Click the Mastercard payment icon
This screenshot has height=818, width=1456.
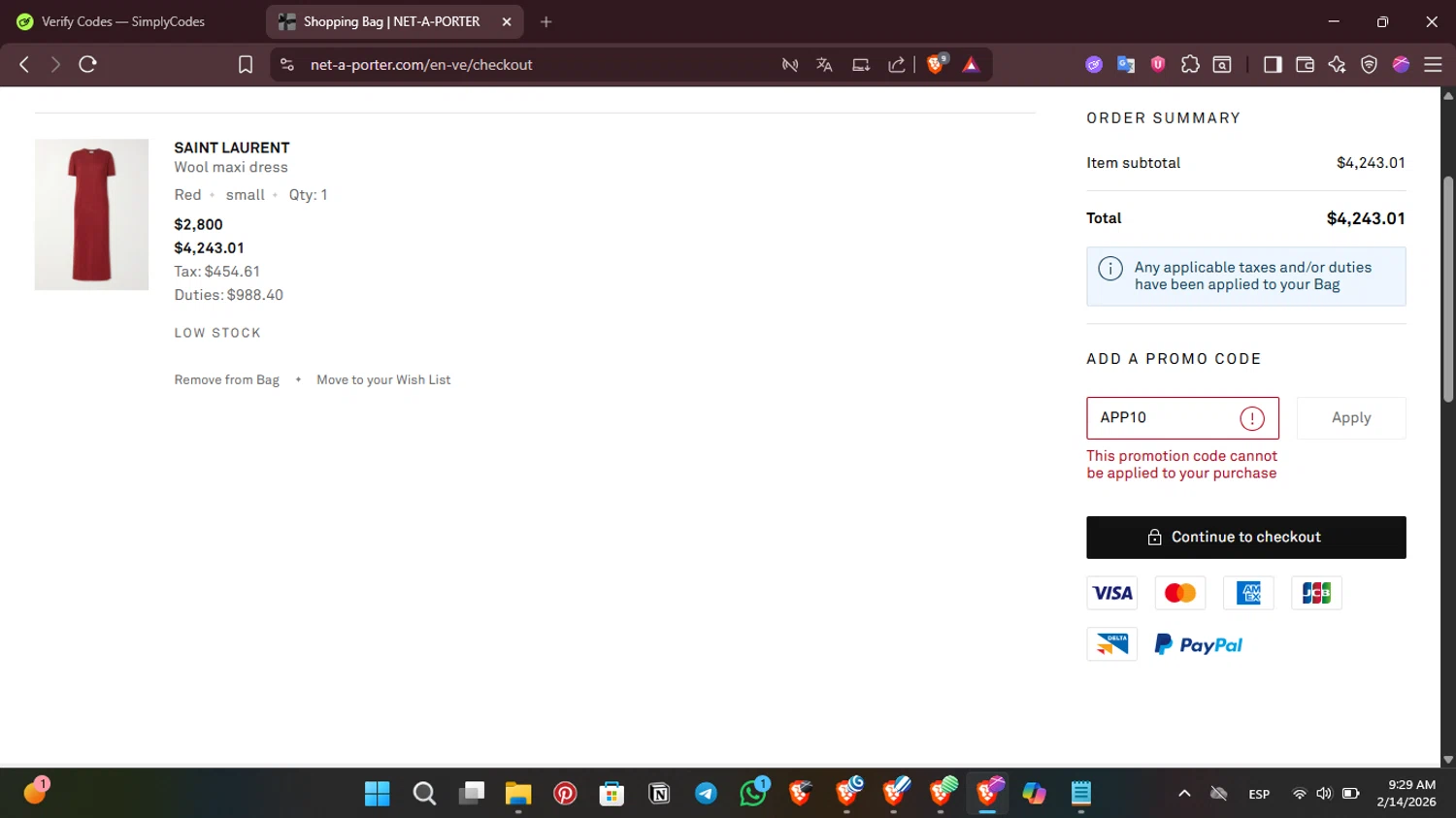click(1180, 593)
